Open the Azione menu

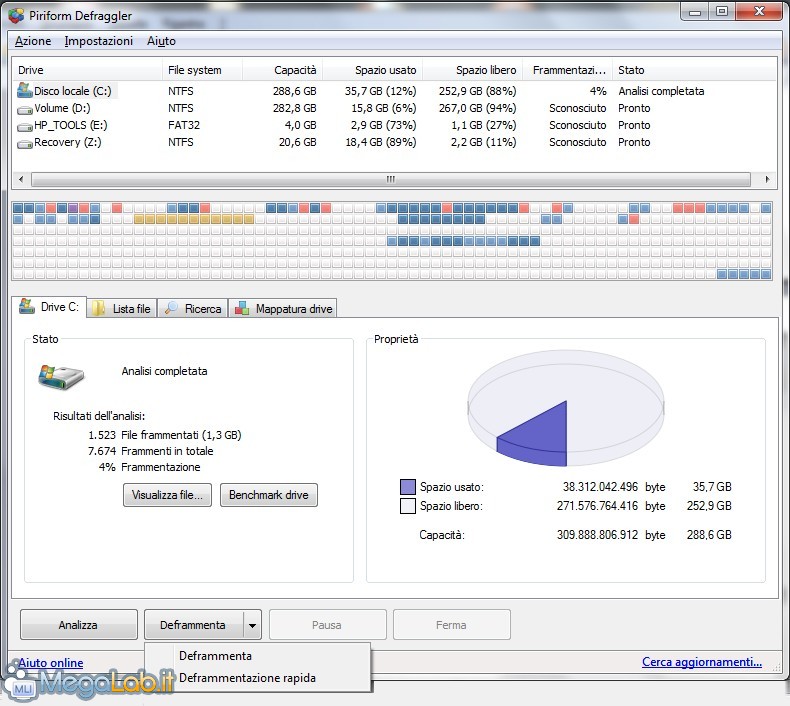(33, 41)
